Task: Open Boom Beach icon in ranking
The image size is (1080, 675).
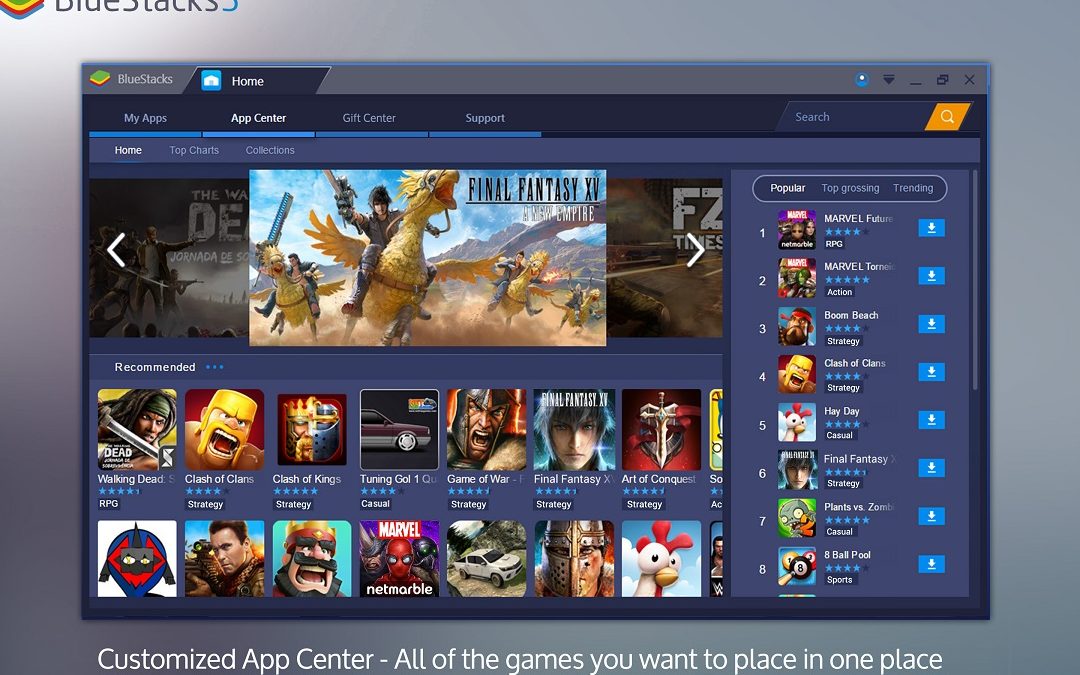Action: [797, 326]
